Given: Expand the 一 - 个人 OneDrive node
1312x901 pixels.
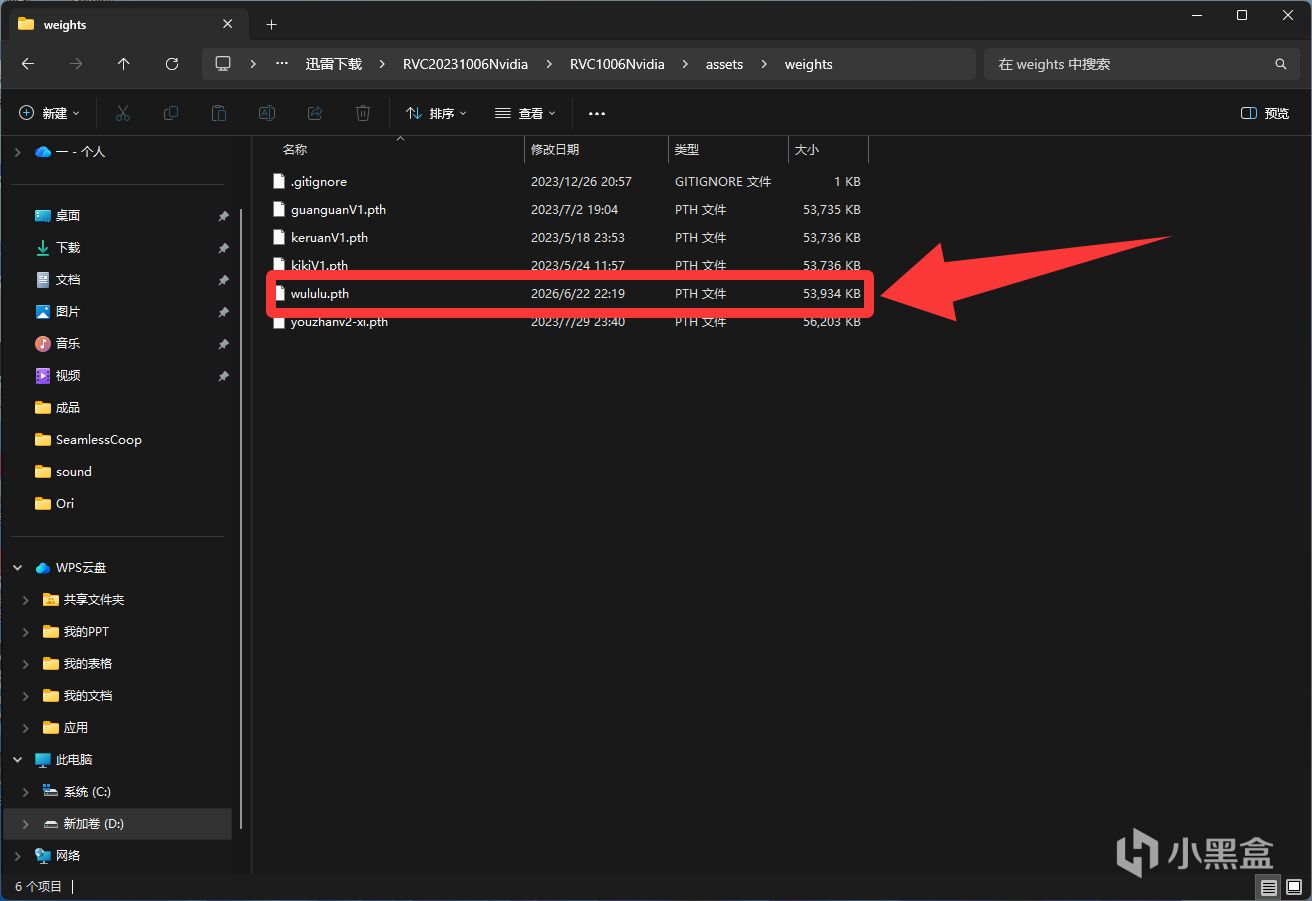Looking at the screenshot, I should (x=17, y=151).
